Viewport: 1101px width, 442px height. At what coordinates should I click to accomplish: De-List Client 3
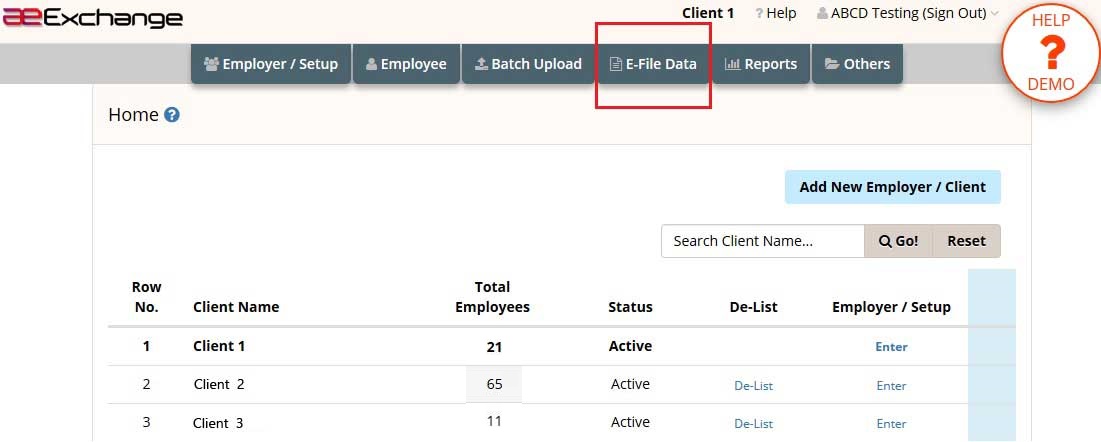tap(753, 424)
